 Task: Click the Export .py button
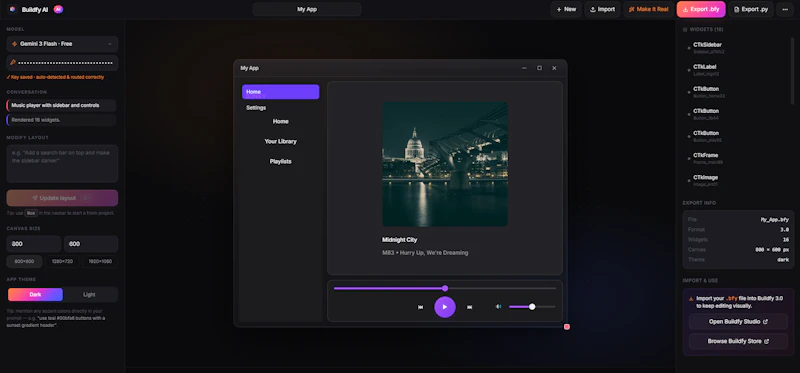[751, 9]
